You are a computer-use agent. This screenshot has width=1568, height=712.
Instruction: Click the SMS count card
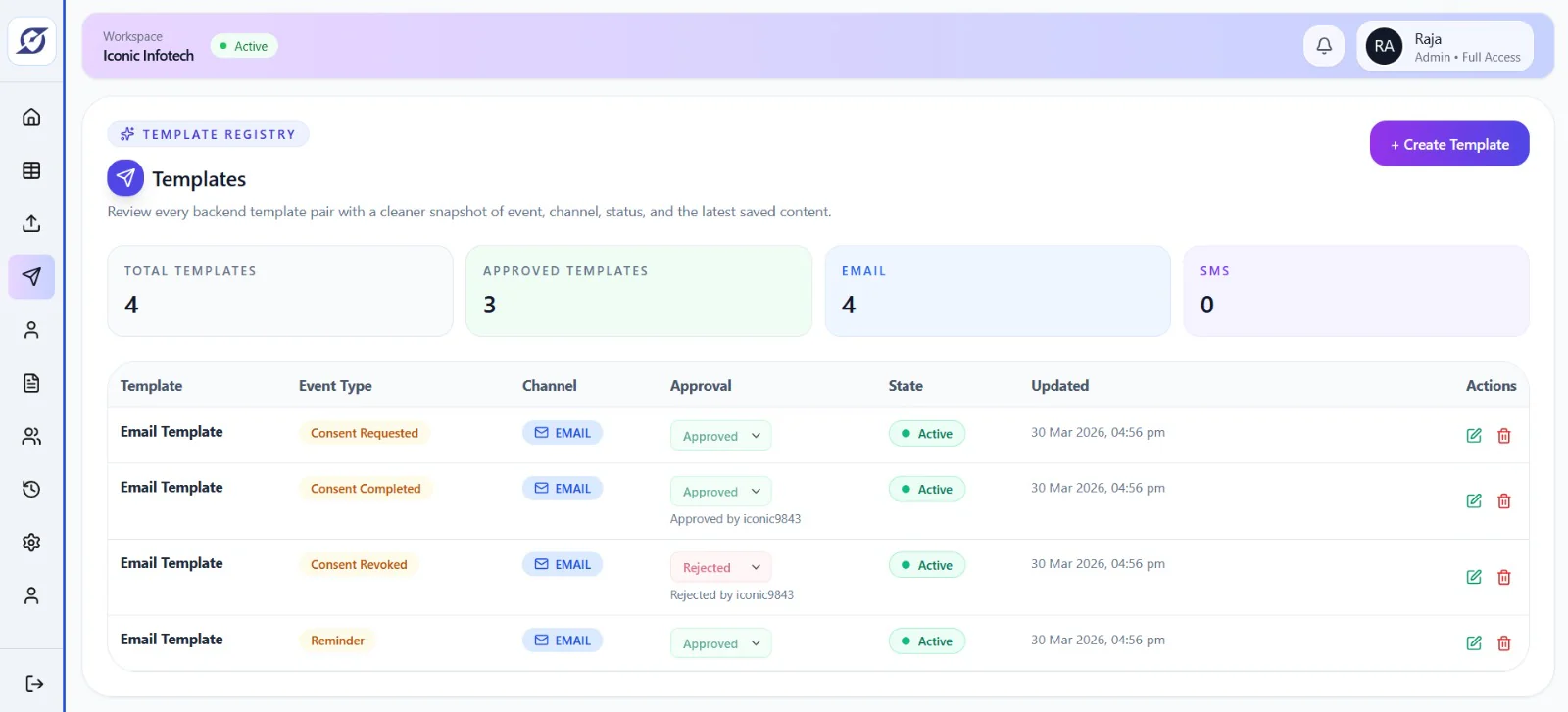1356,291
